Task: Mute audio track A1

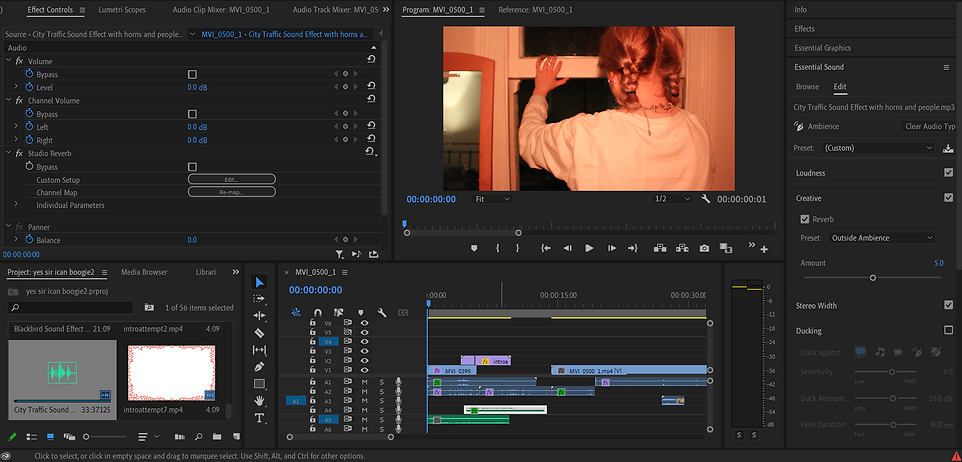Action: tap(364, 382)
